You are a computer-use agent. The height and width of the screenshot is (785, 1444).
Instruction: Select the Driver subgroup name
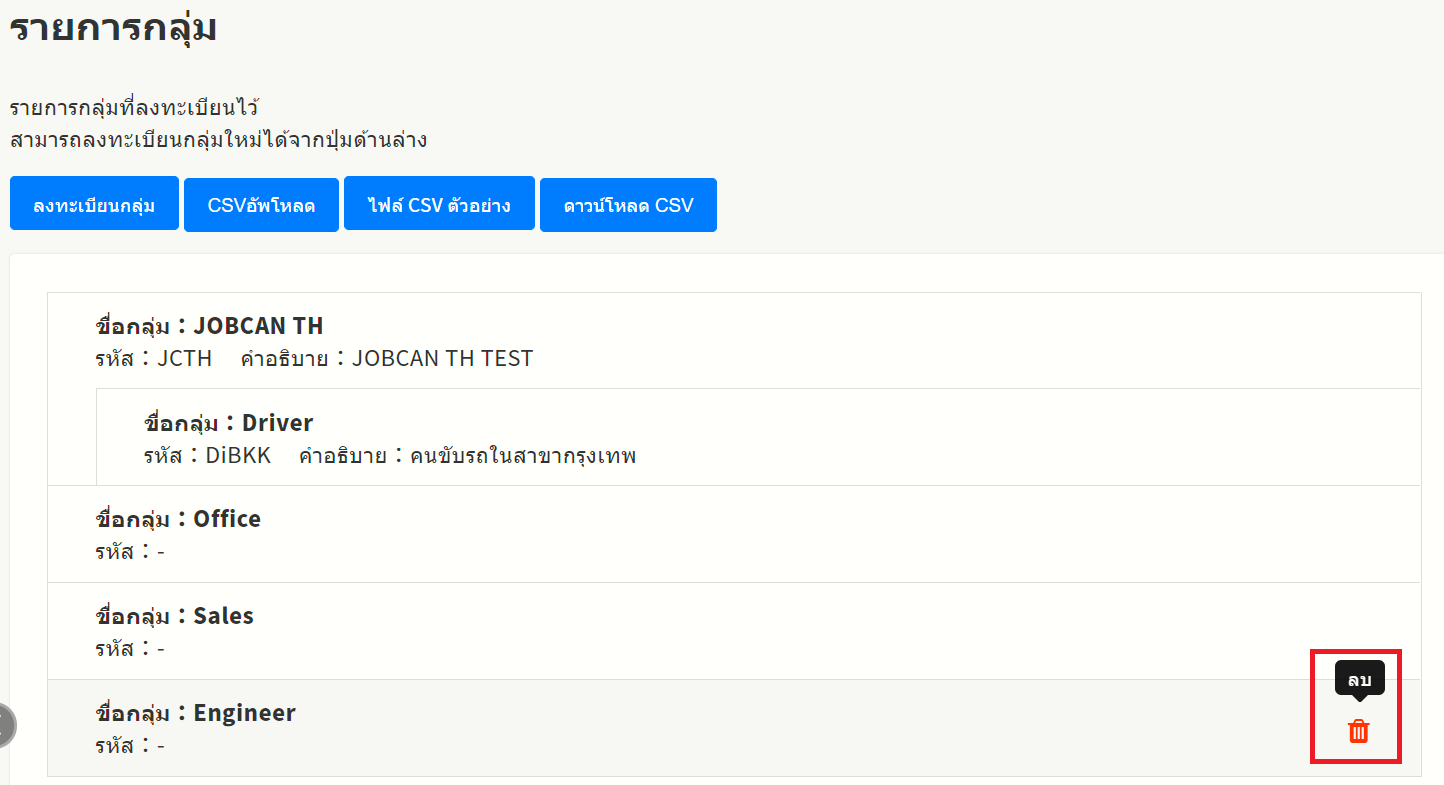277,423
